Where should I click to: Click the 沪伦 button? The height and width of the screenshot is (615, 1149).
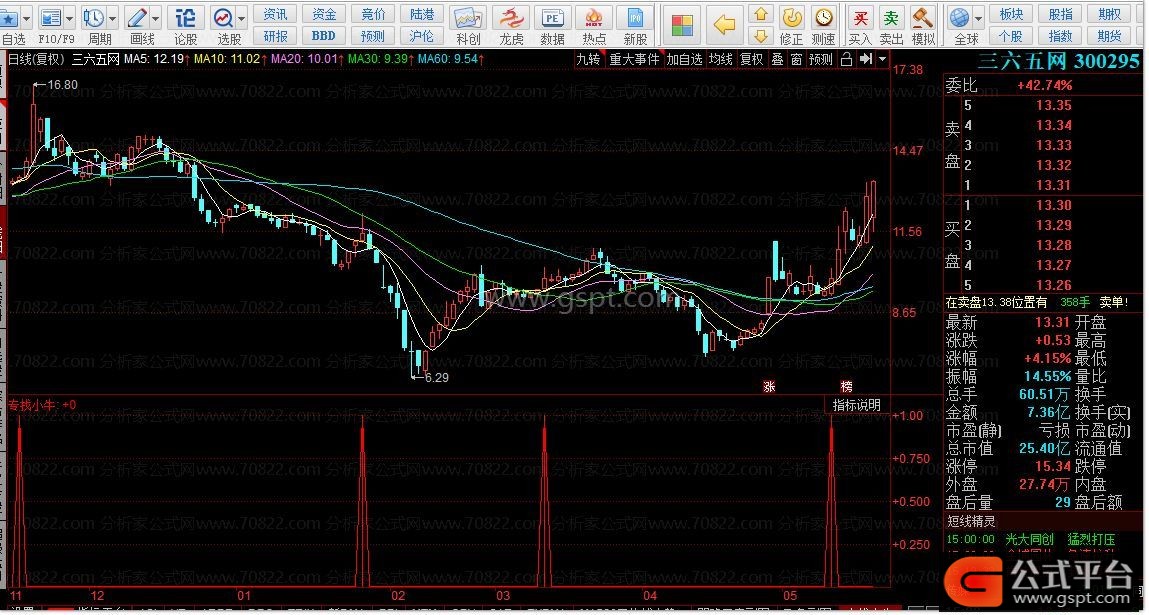click(x=422, y=35)
